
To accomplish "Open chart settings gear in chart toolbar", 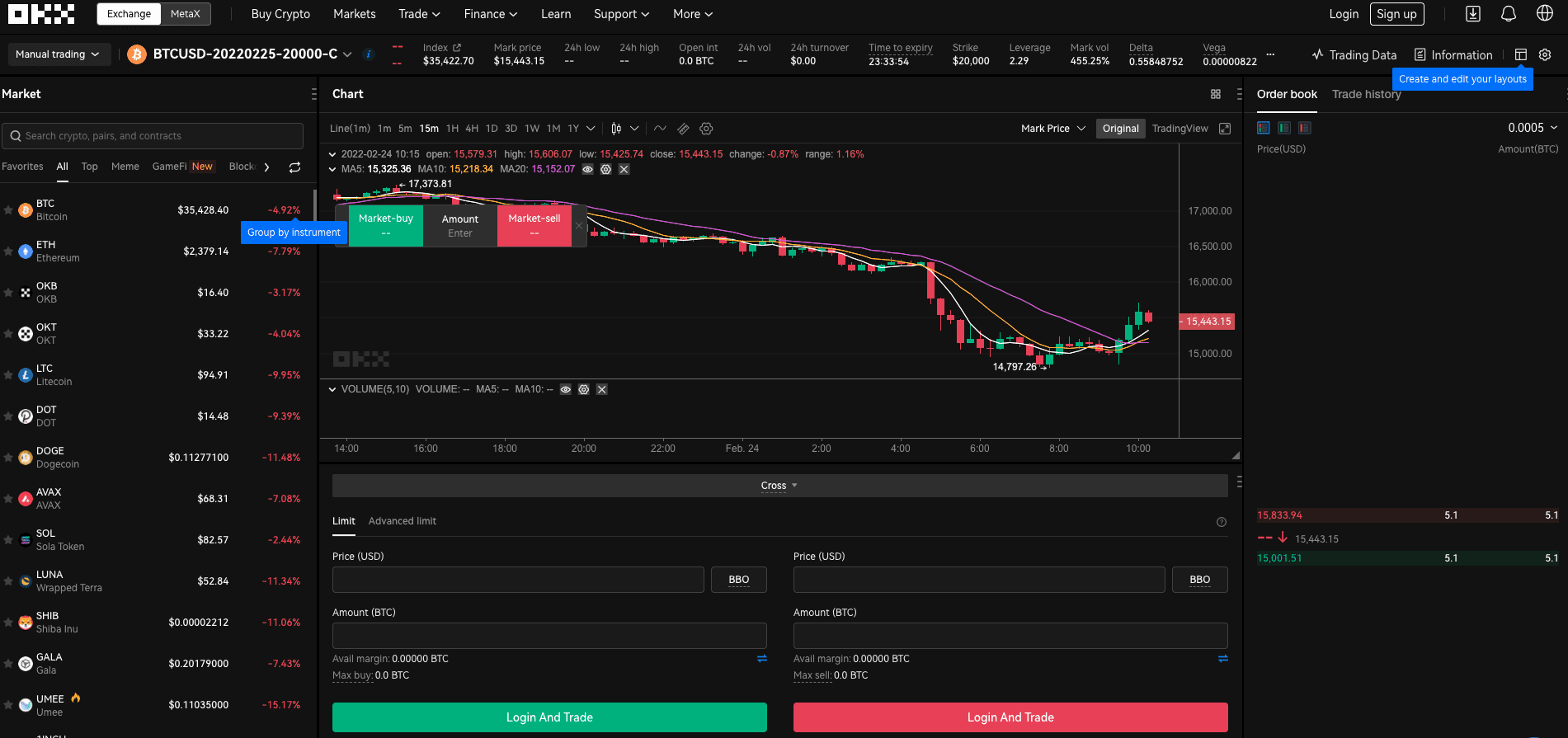I will 706,129.
